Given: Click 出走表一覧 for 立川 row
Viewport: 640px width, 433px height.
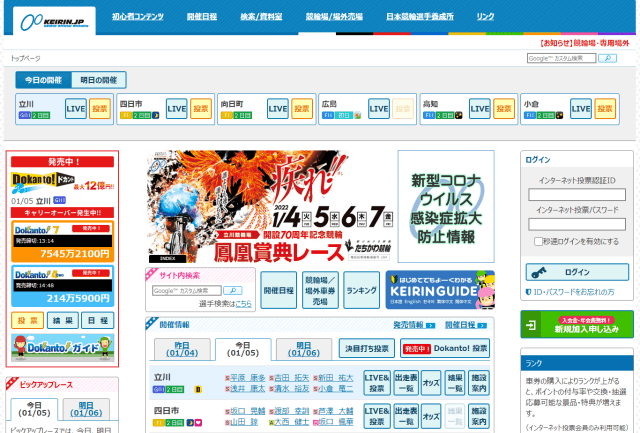Looking at the screenshot, I should pyautogui.click(x=406, y=383).
